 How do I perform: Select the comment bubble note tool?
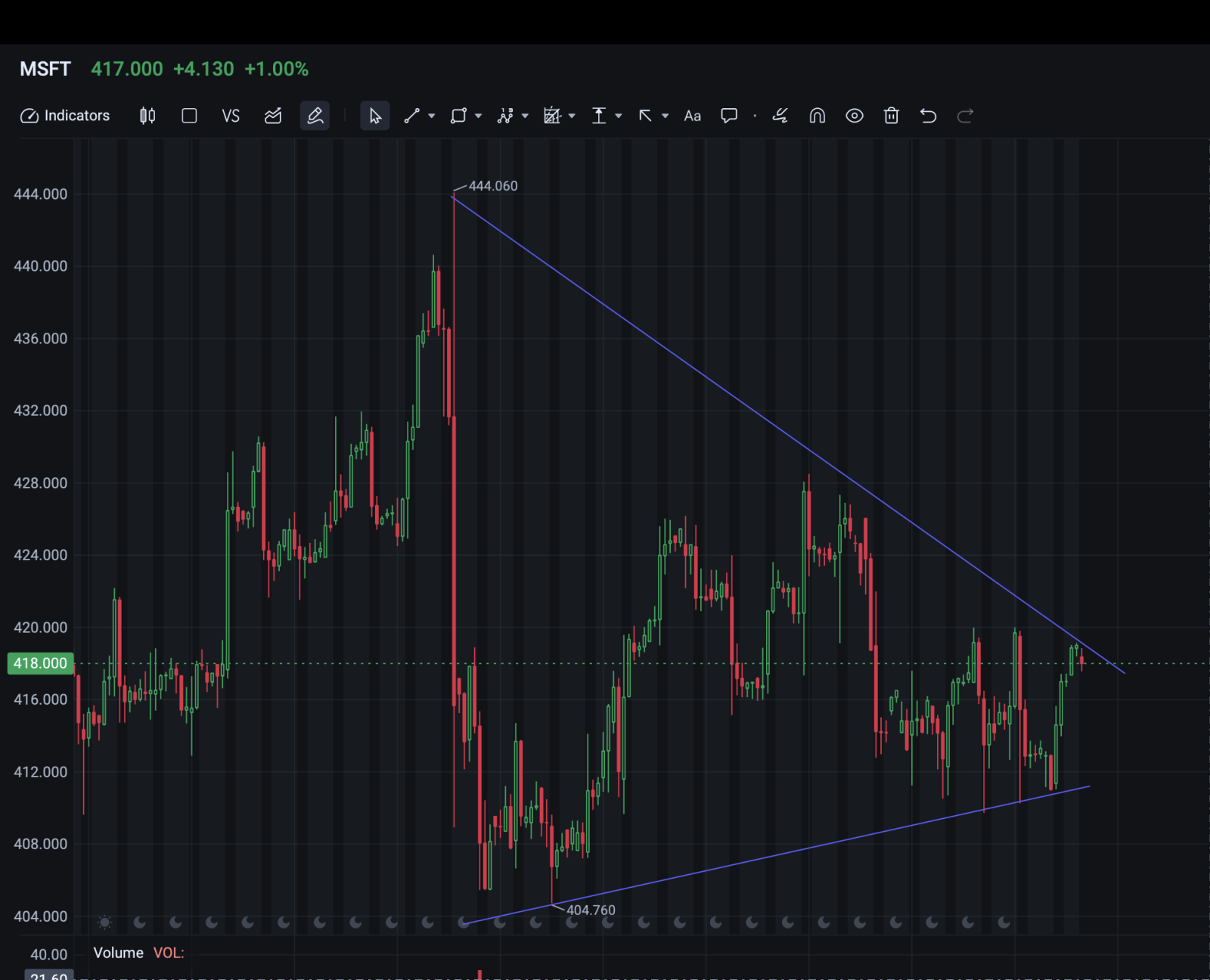729,116
